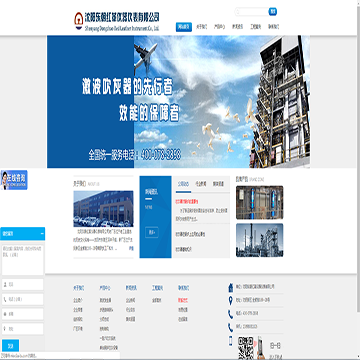This screenshot has height=360, width=360.
Task: Open the highlighted home page nav item
Action: click(x=184, y=27)
